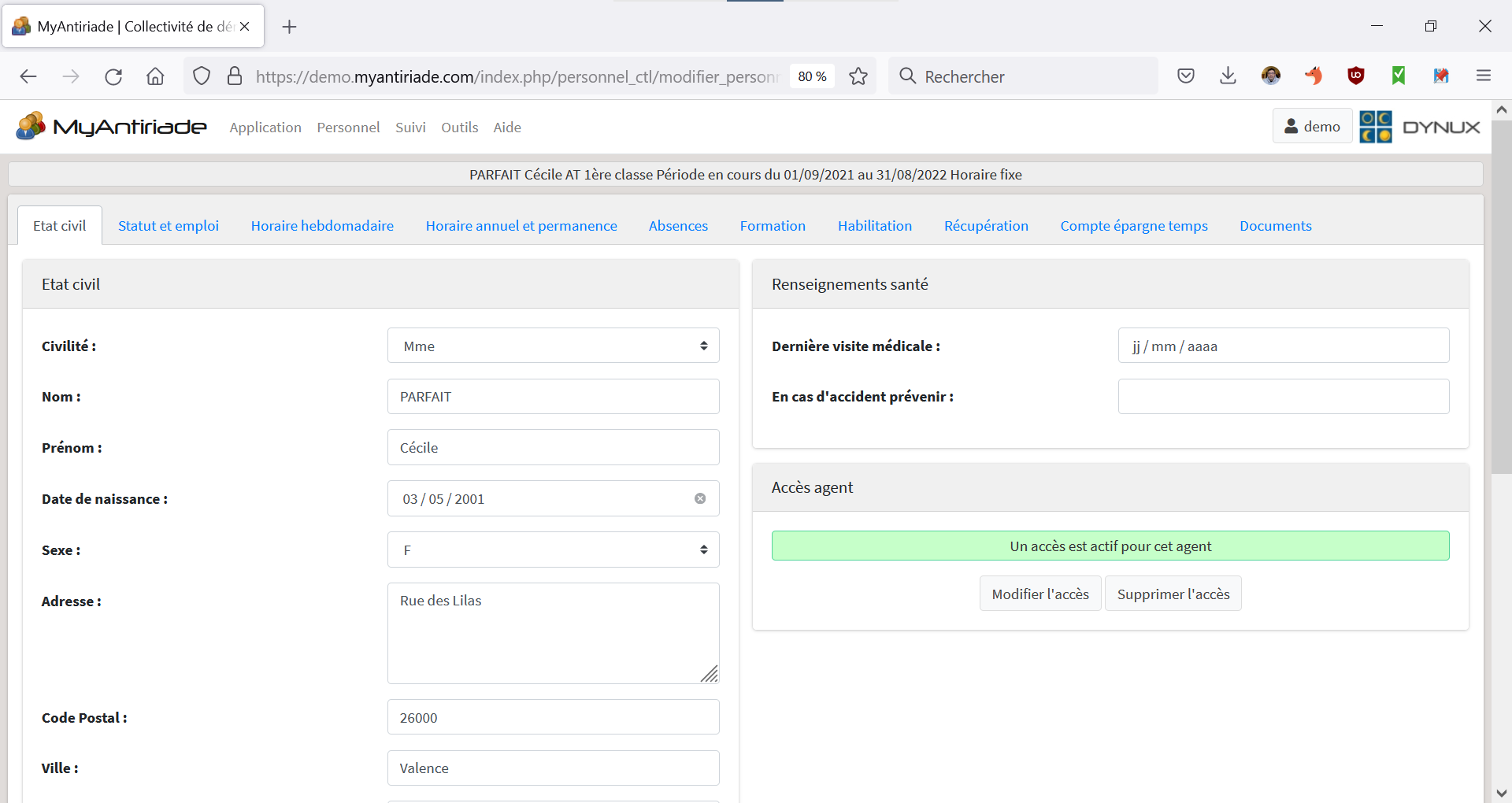Bookmark this page with the star
This screenshot has height=803, width=1512.
[x=858, y=76]
